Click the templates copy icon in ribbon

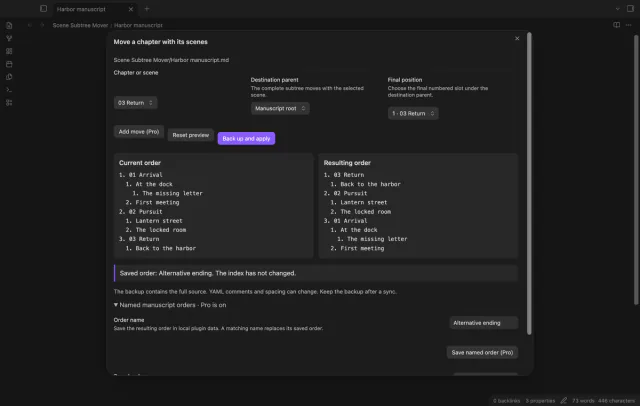pyautogui.click(x=9, y=77)
